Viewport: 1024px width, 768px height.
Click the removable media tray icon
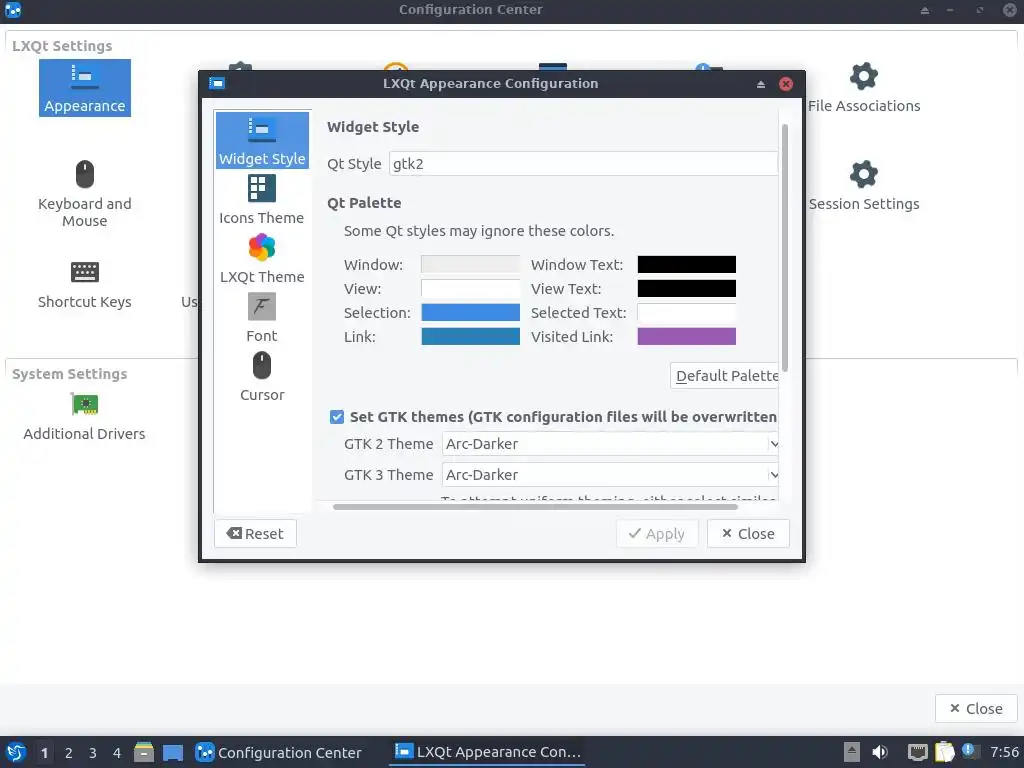click(x=852, y=752)
